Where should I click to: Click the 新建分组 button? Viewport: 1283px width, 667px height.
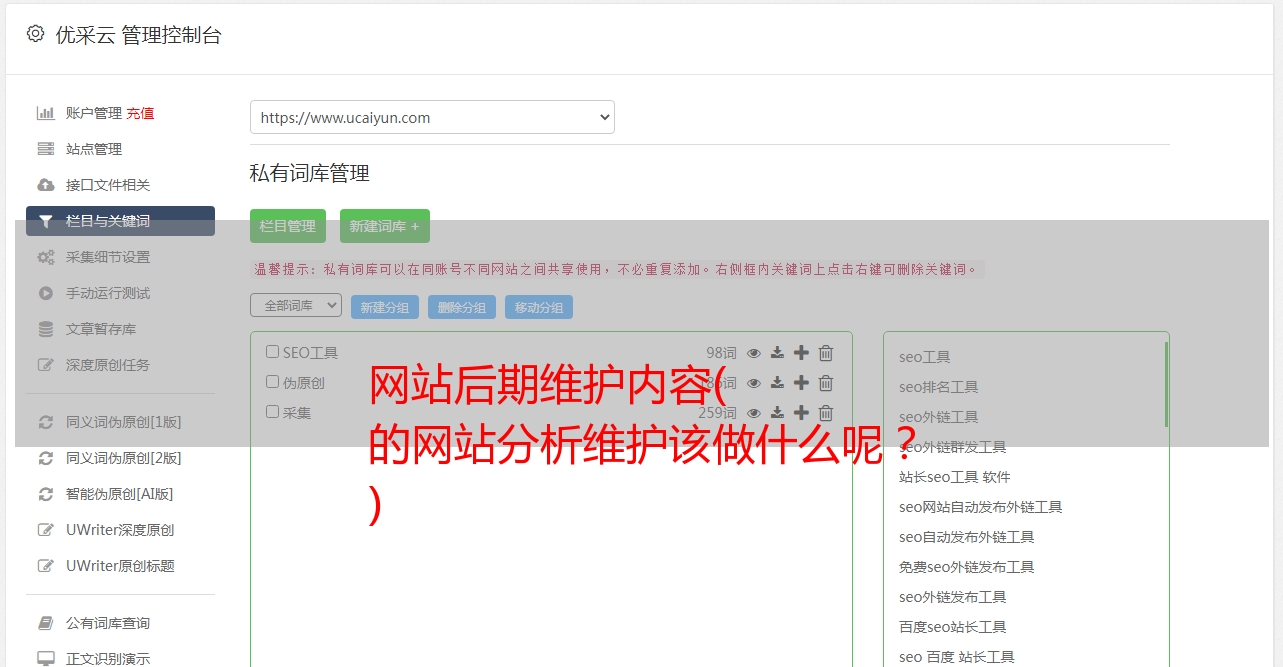pyautogui.click(x=385, y=307)
